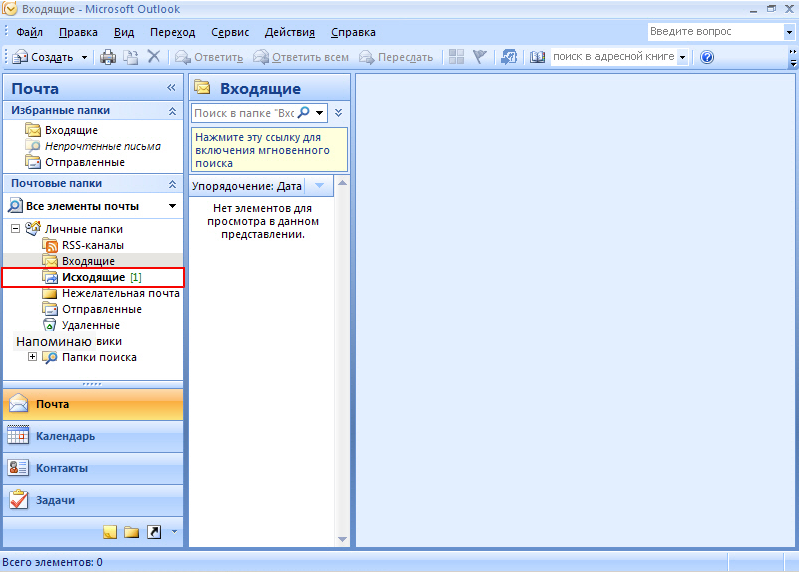This screenshot has width=800, height=572.
Task: Open the toolbar options overflow arrow
Action: click(793, 58)
